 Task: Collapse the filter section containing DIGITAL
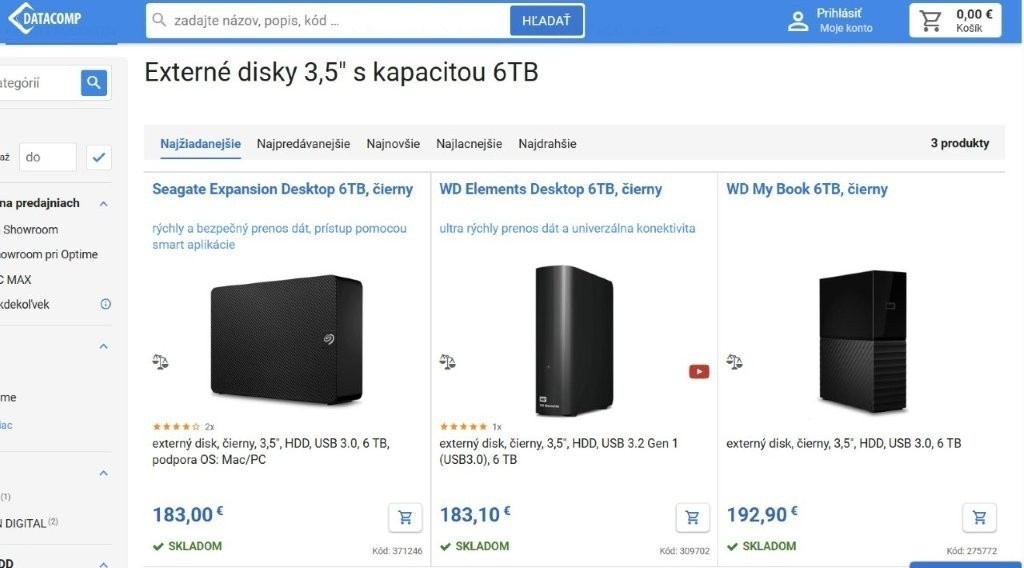click(x=103, y=473)
